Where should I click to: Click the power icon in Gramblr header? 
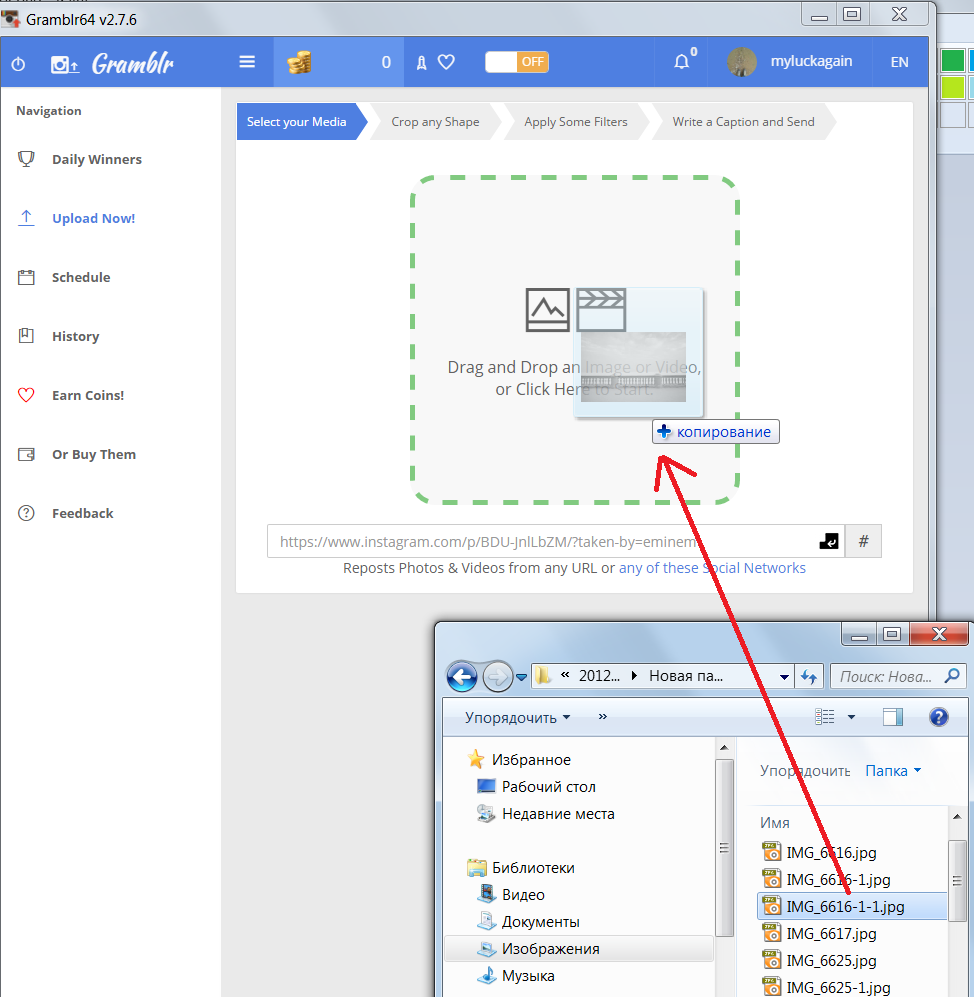[18, 63]
